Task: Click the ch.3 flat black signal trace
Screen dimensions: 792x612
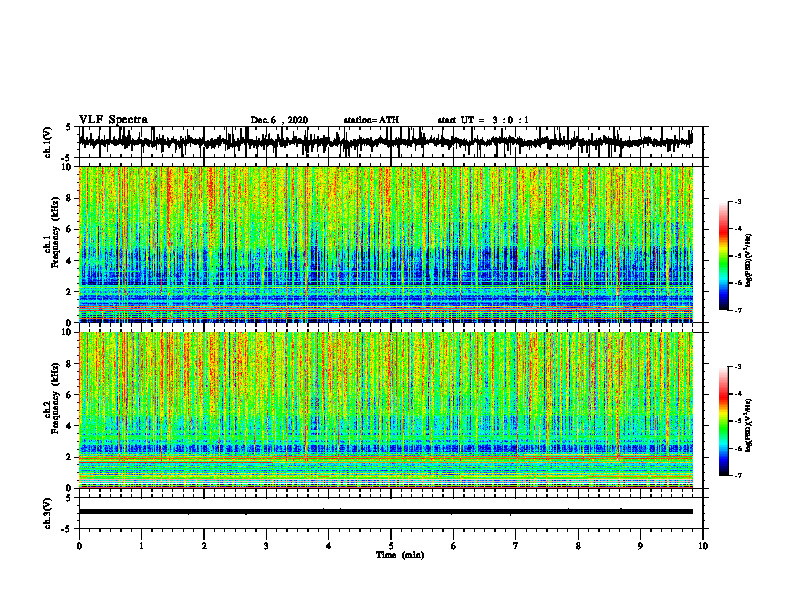Action: coord(385,512)
